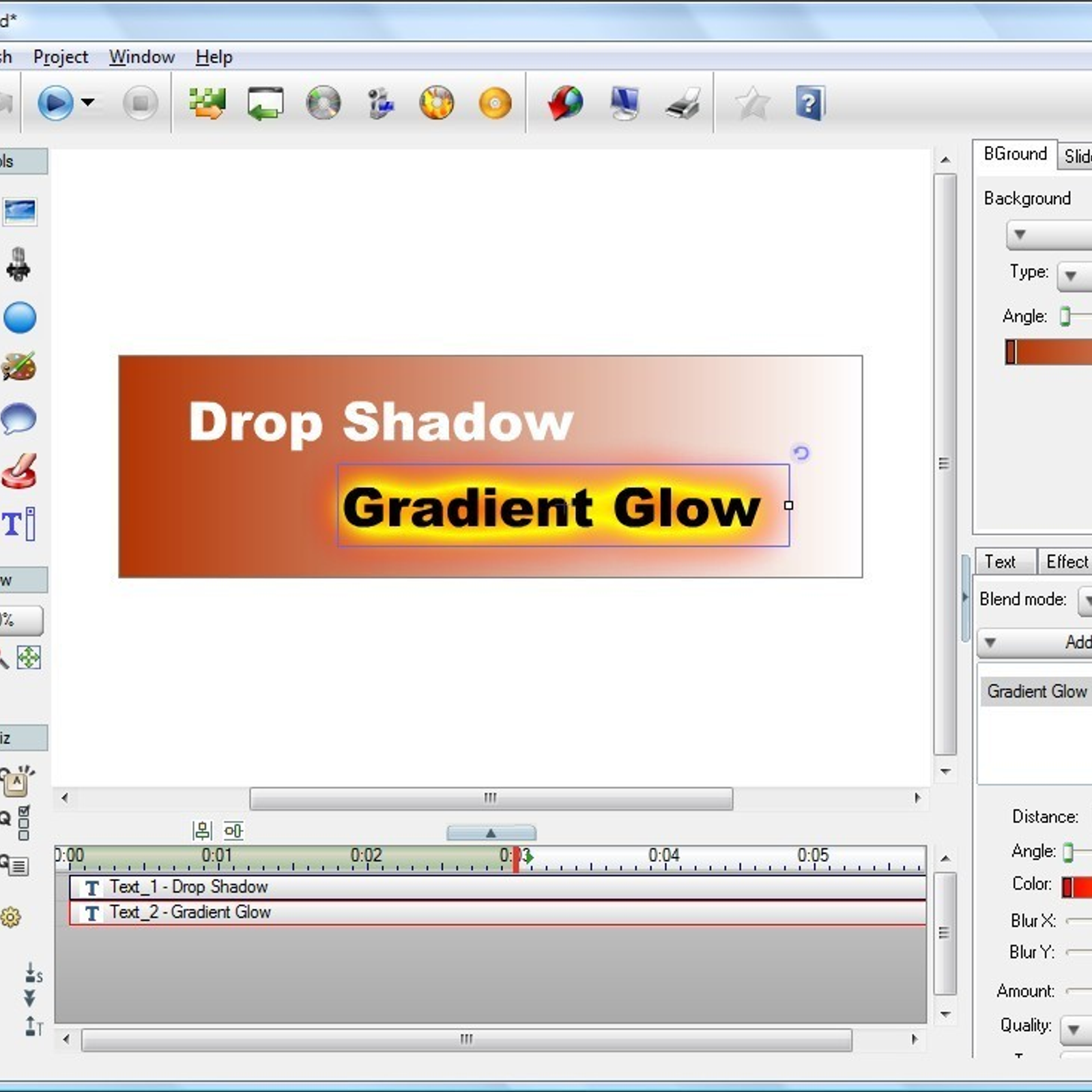
Task: Click the window with green arrow icon
Action: tap(265, 103)
